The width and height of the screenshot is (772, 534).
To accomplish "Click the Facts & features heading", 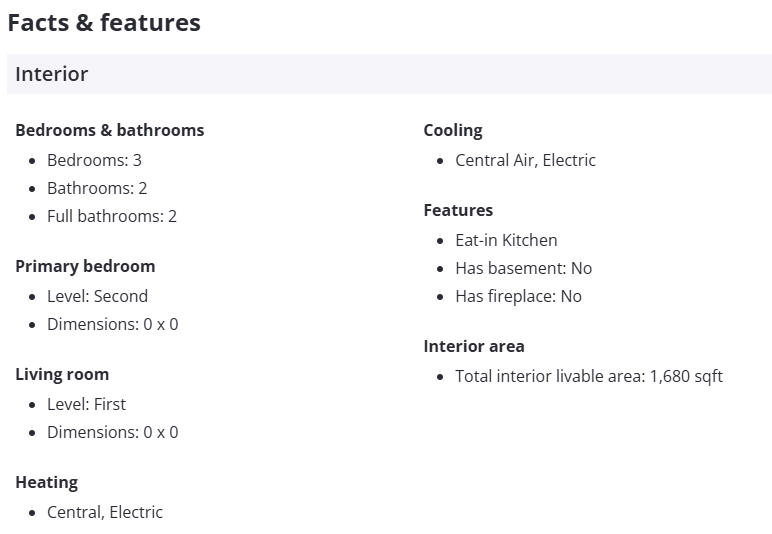I will 104,23.
